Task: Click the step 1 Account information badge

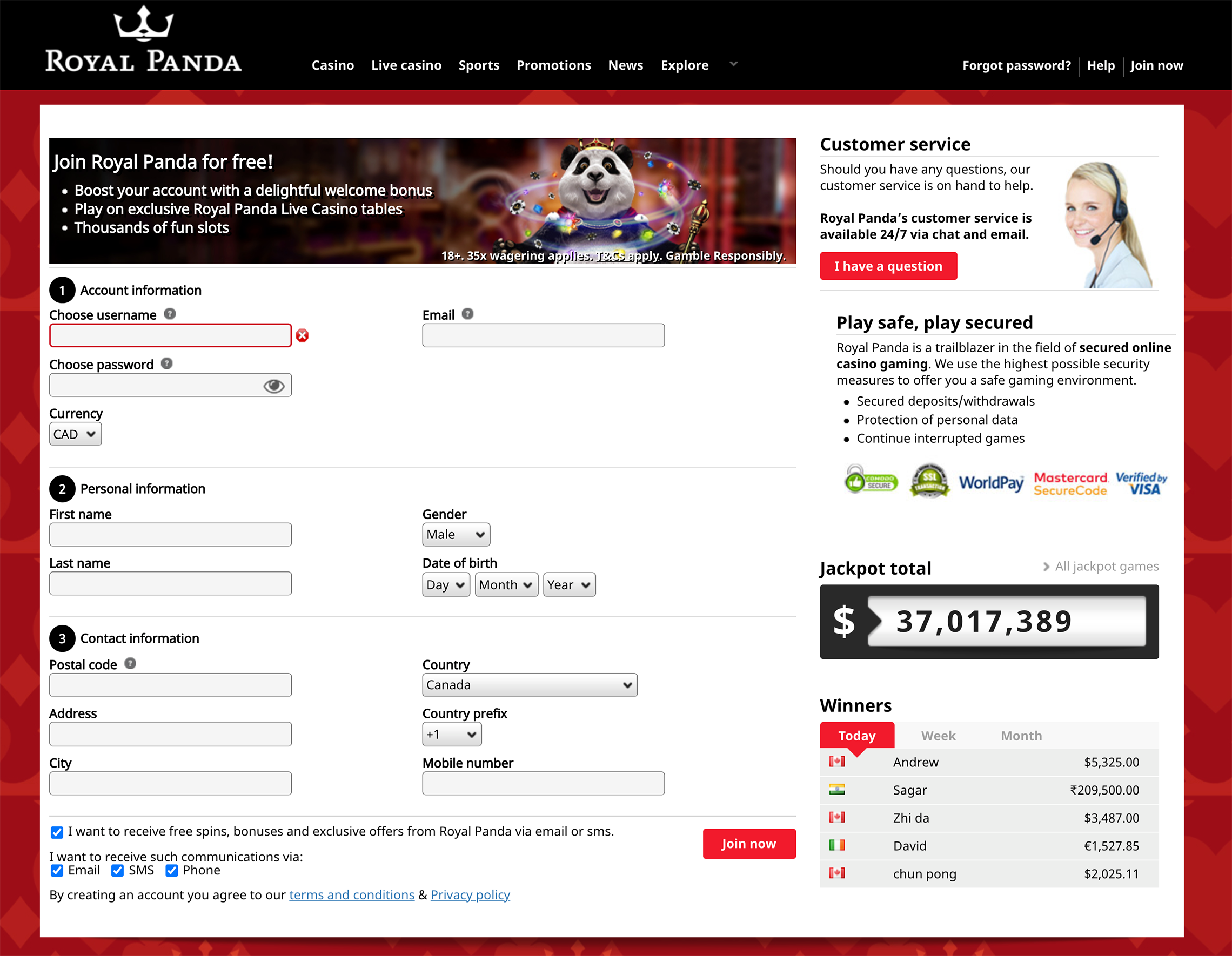Action: (62, 291)
